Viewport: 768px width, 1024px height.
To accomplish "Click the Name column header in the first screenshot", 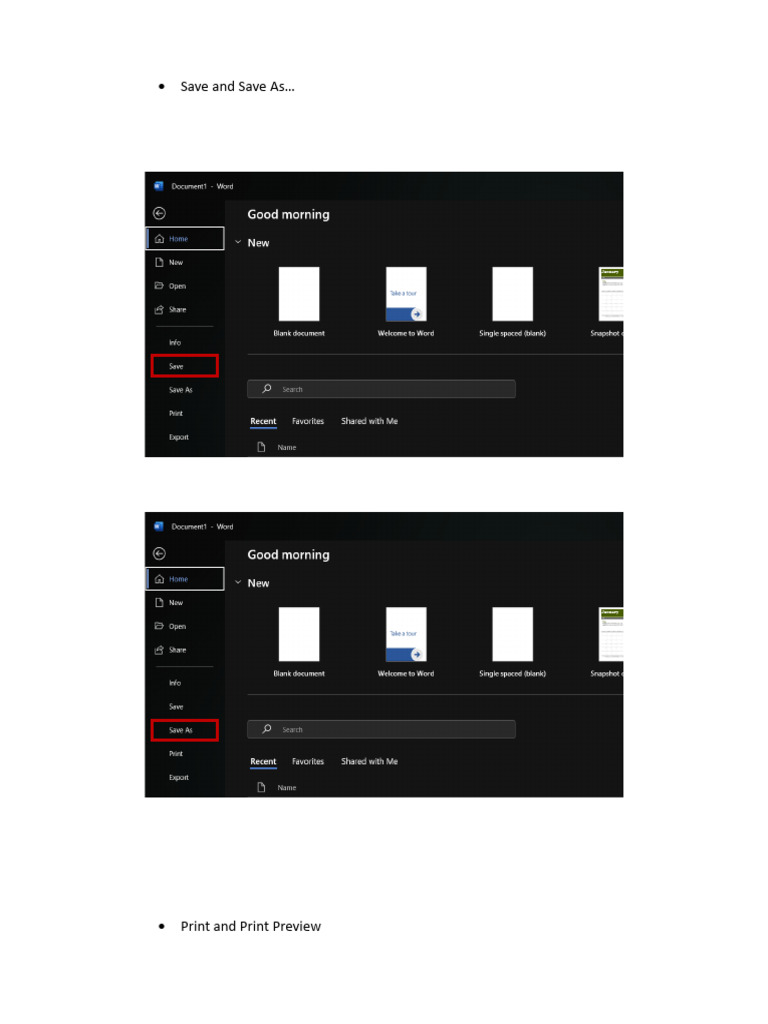I will [287, 447].
